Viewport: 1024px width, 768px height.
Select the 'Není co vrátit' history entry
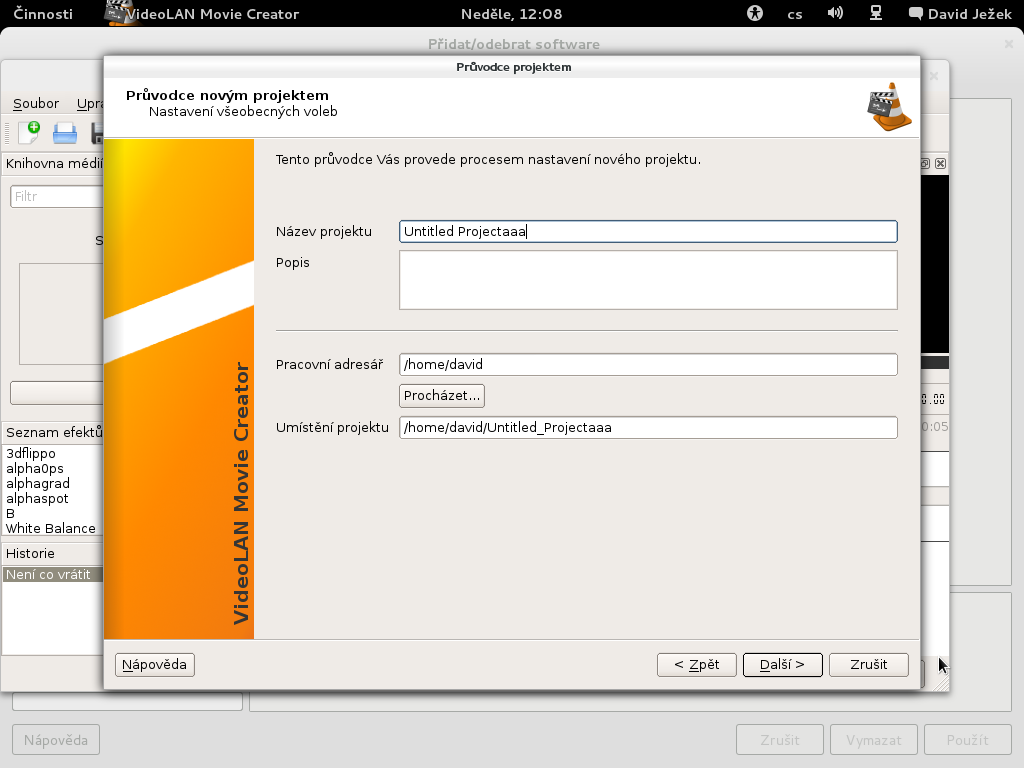coord(53,575)
